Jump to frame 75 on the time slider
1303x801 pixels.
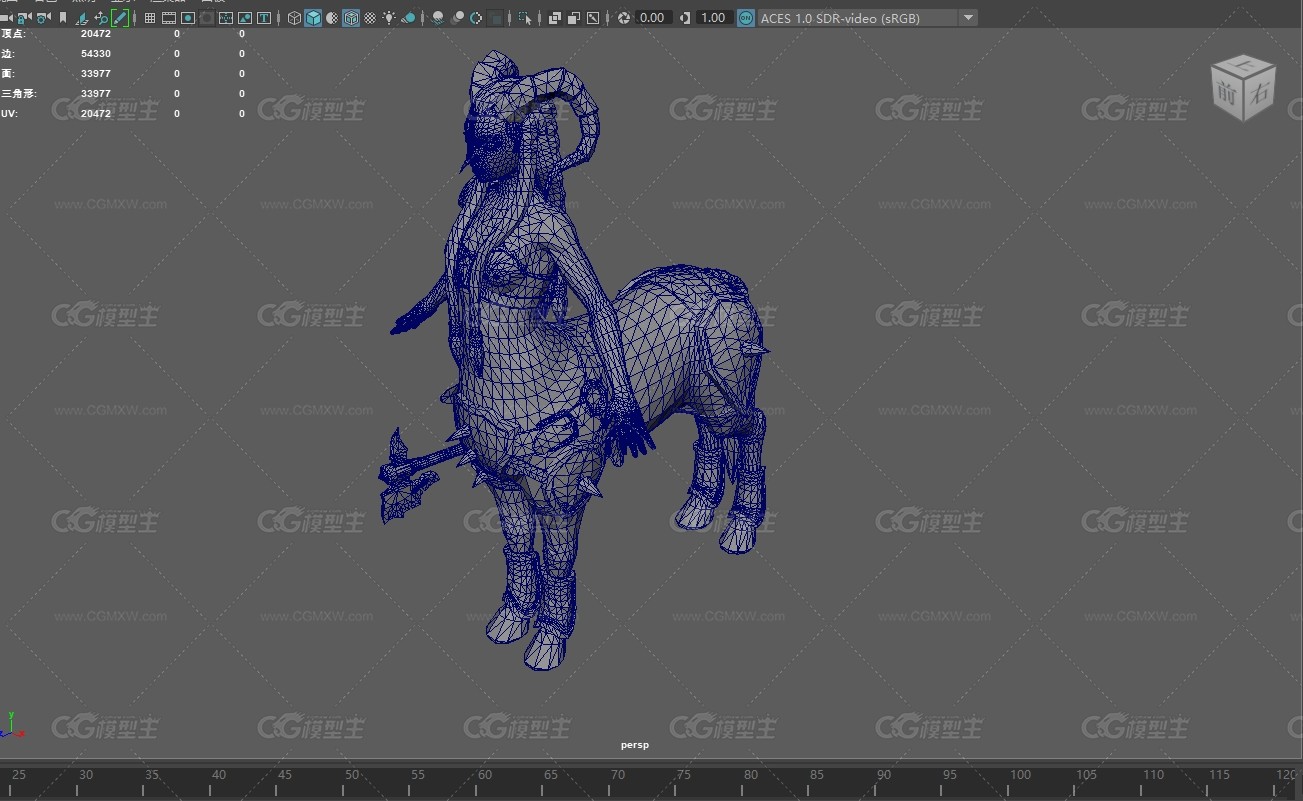pos(683,775)
